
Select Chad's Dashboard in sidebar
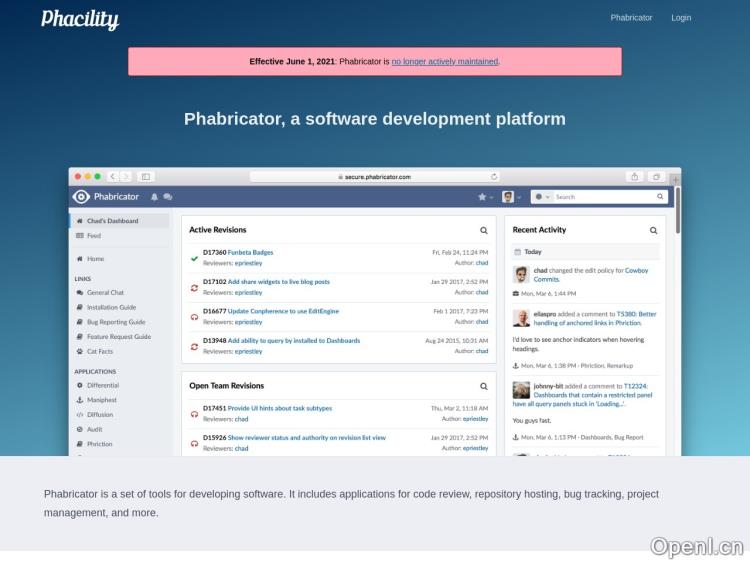(x=112, y=221)
